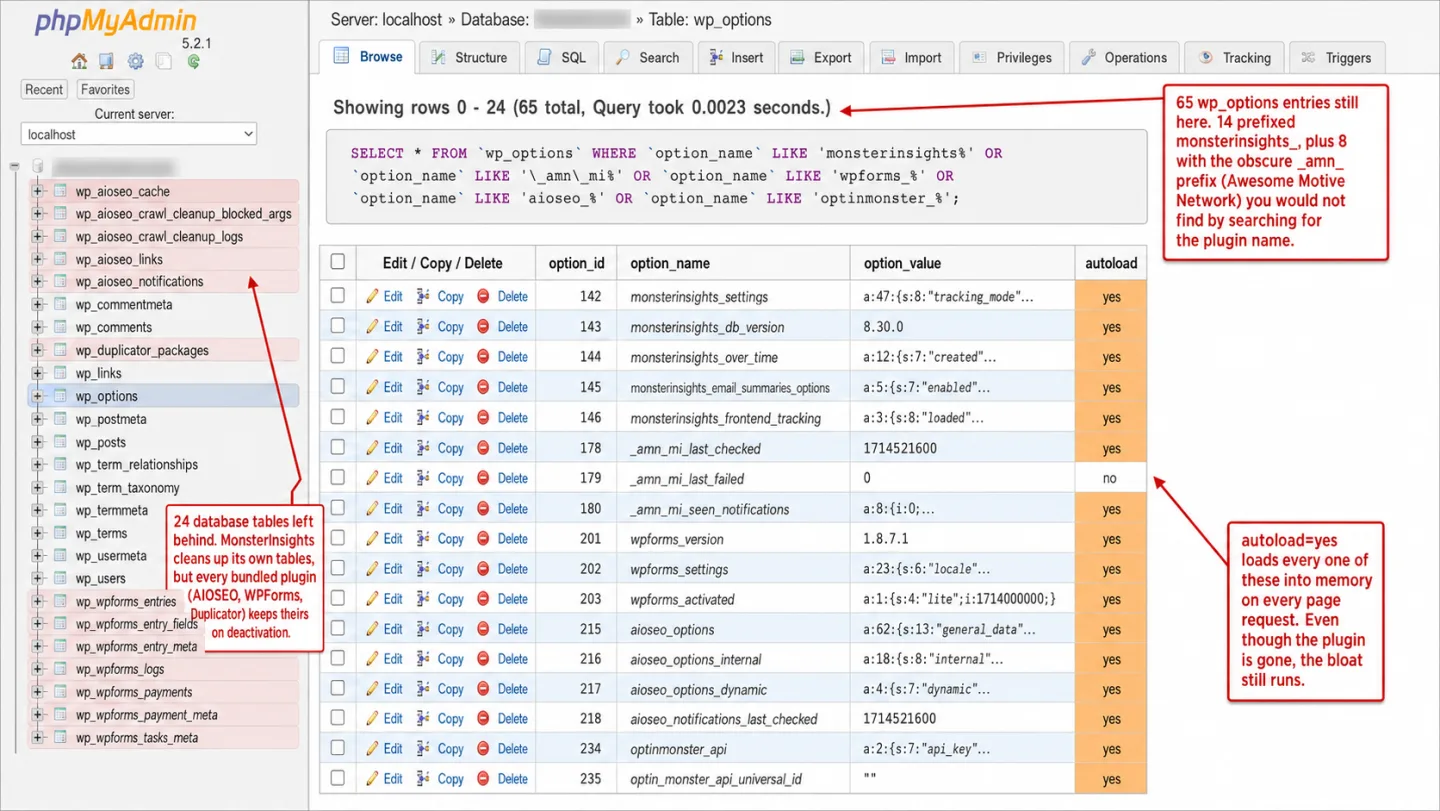Open the Operations tab
The width and height of the screenshot is (1440, 811).
point(1124,57)
